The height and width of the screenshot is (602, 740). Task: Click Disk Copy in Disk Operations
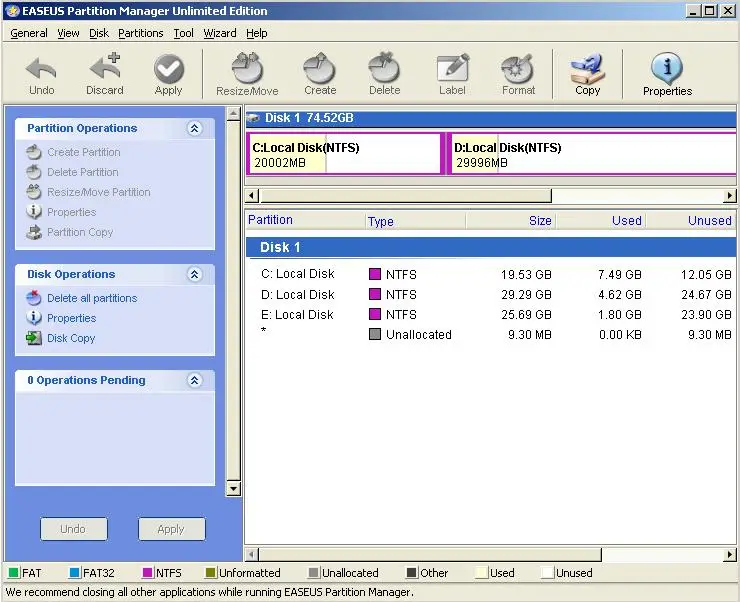(71, 338)
